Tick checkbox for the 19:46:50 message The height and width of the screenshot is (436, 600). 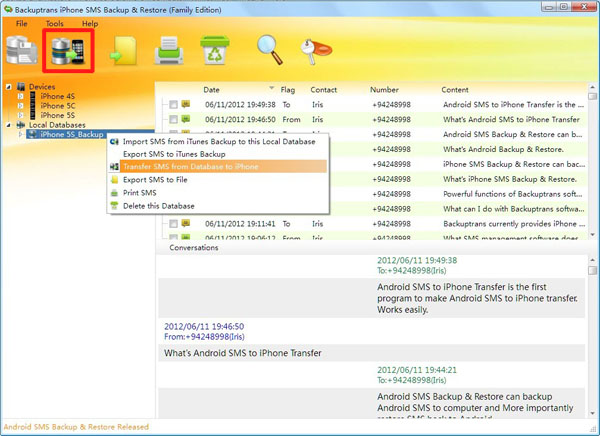[173, 119]
